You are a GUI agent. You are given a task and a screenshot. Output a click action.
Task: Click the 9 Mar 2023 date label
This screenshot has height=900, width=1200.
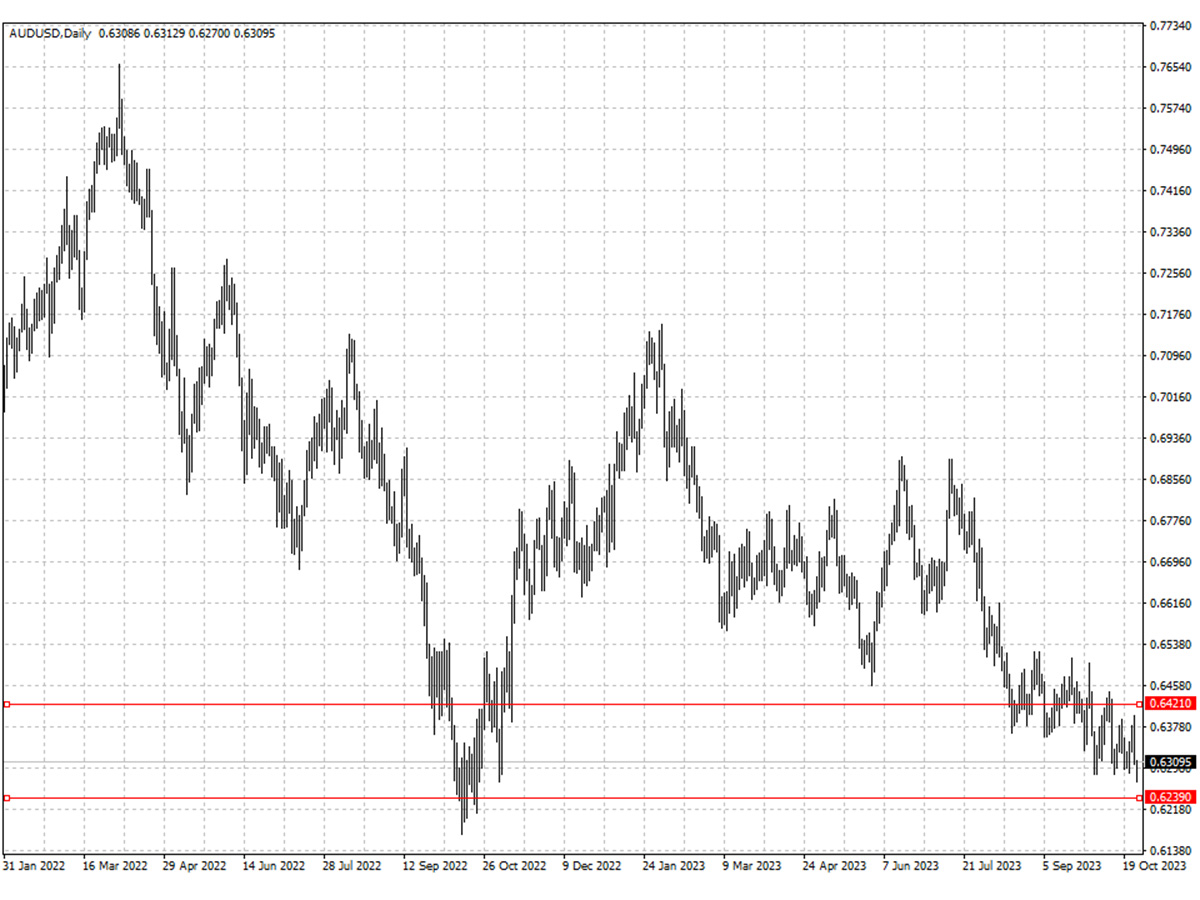(751, 866)
